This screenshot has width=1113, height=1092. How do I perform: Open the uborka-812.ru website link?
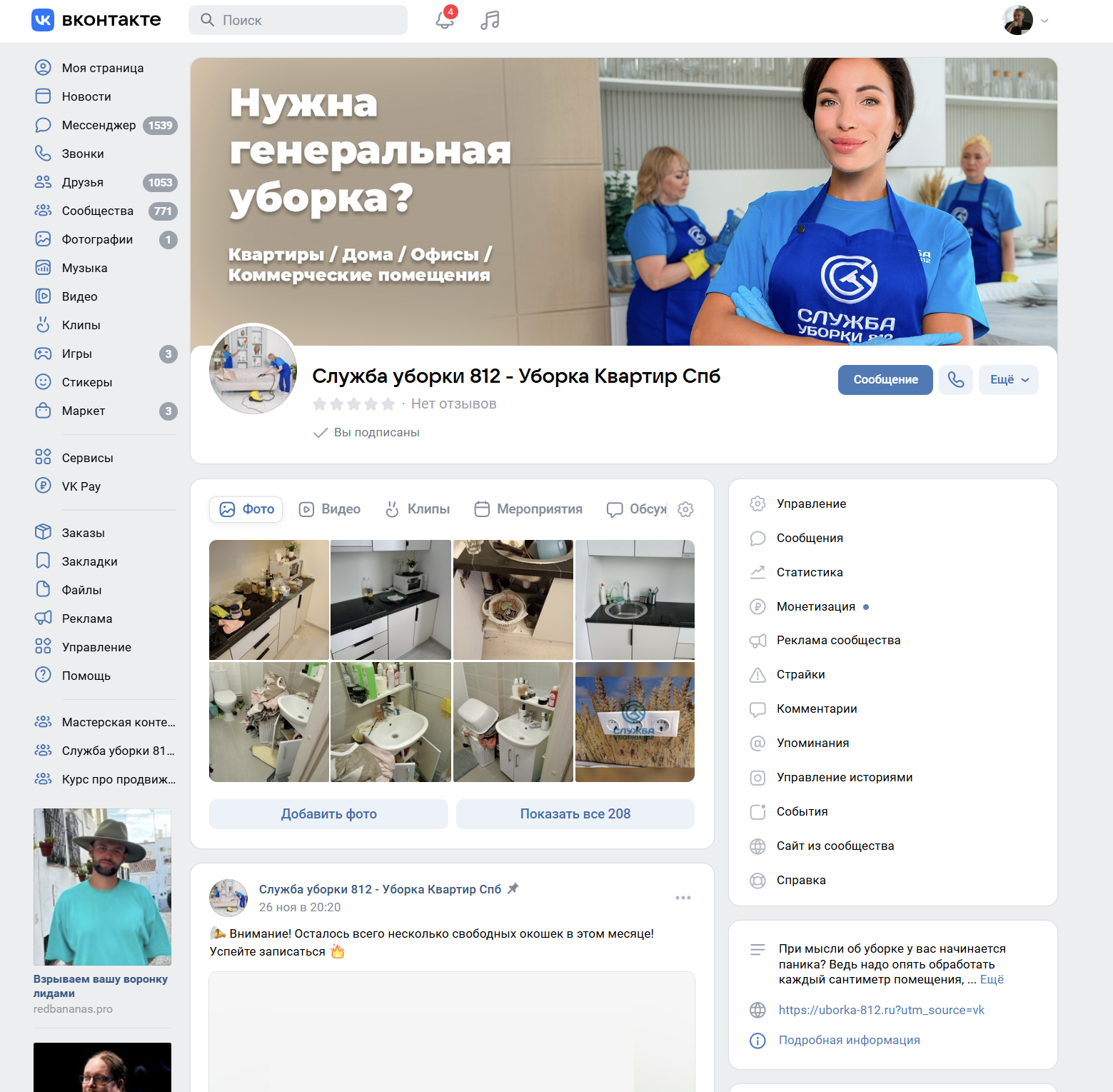pyautogui.click(x=882, y=1010)
